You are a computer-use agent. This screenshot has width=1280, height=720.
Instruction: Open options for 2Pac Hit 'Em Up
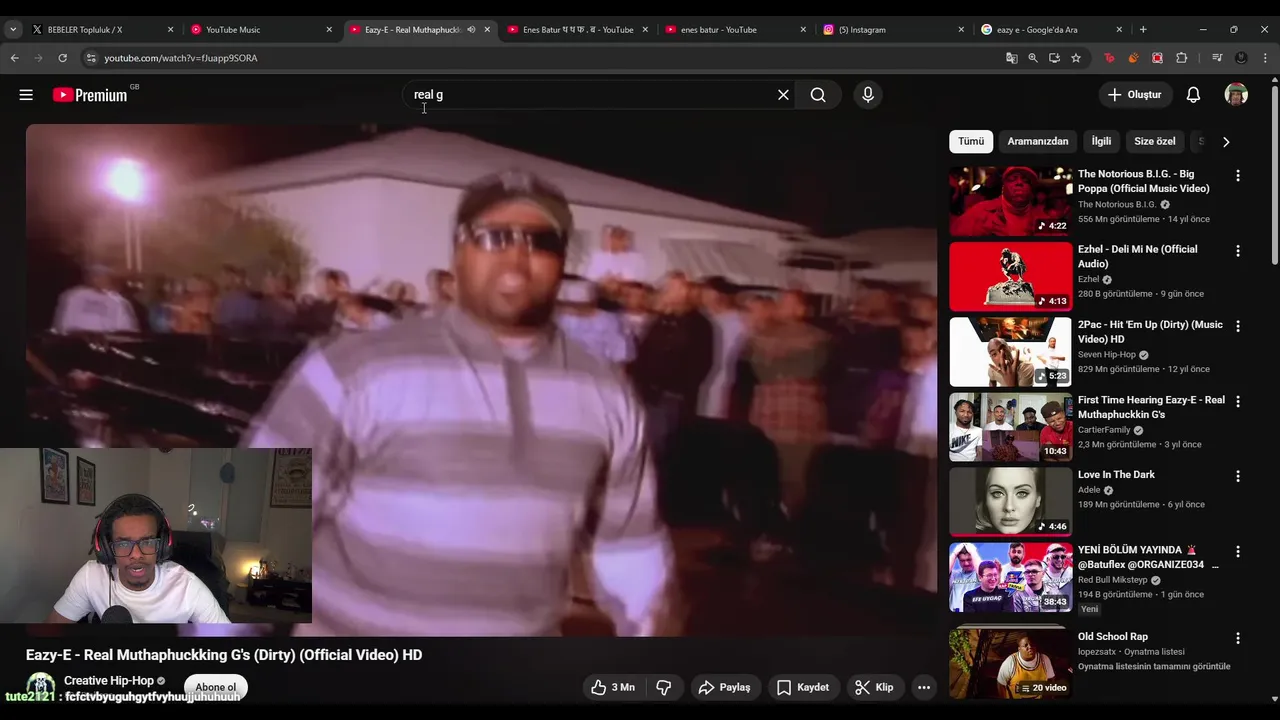click(1237, 326)
